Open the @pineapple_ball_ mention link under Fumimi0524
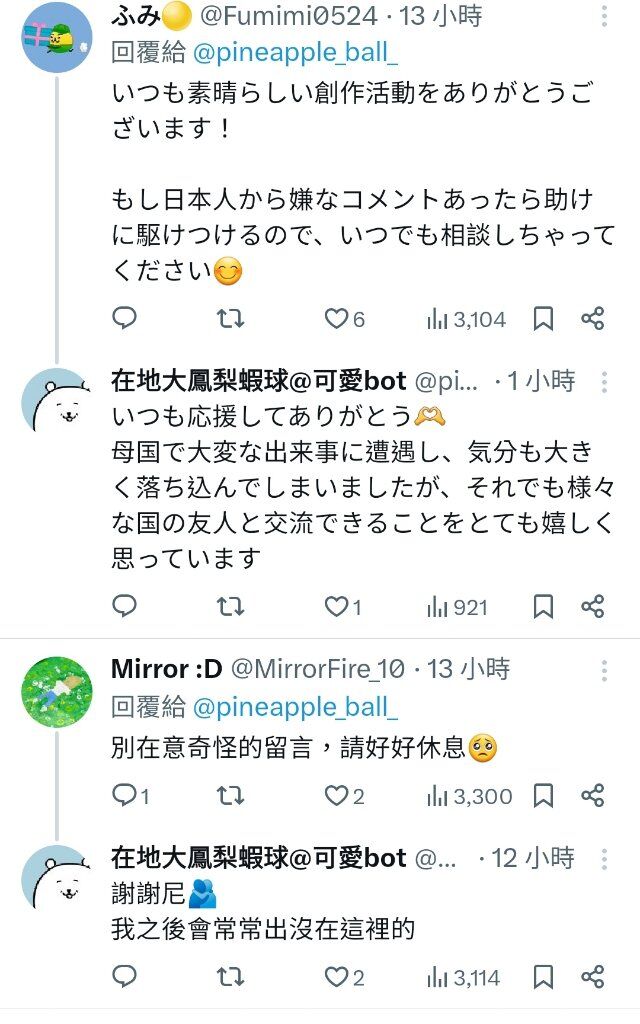The width and height of the screenshot is (640, 1024). coord(294,52)
